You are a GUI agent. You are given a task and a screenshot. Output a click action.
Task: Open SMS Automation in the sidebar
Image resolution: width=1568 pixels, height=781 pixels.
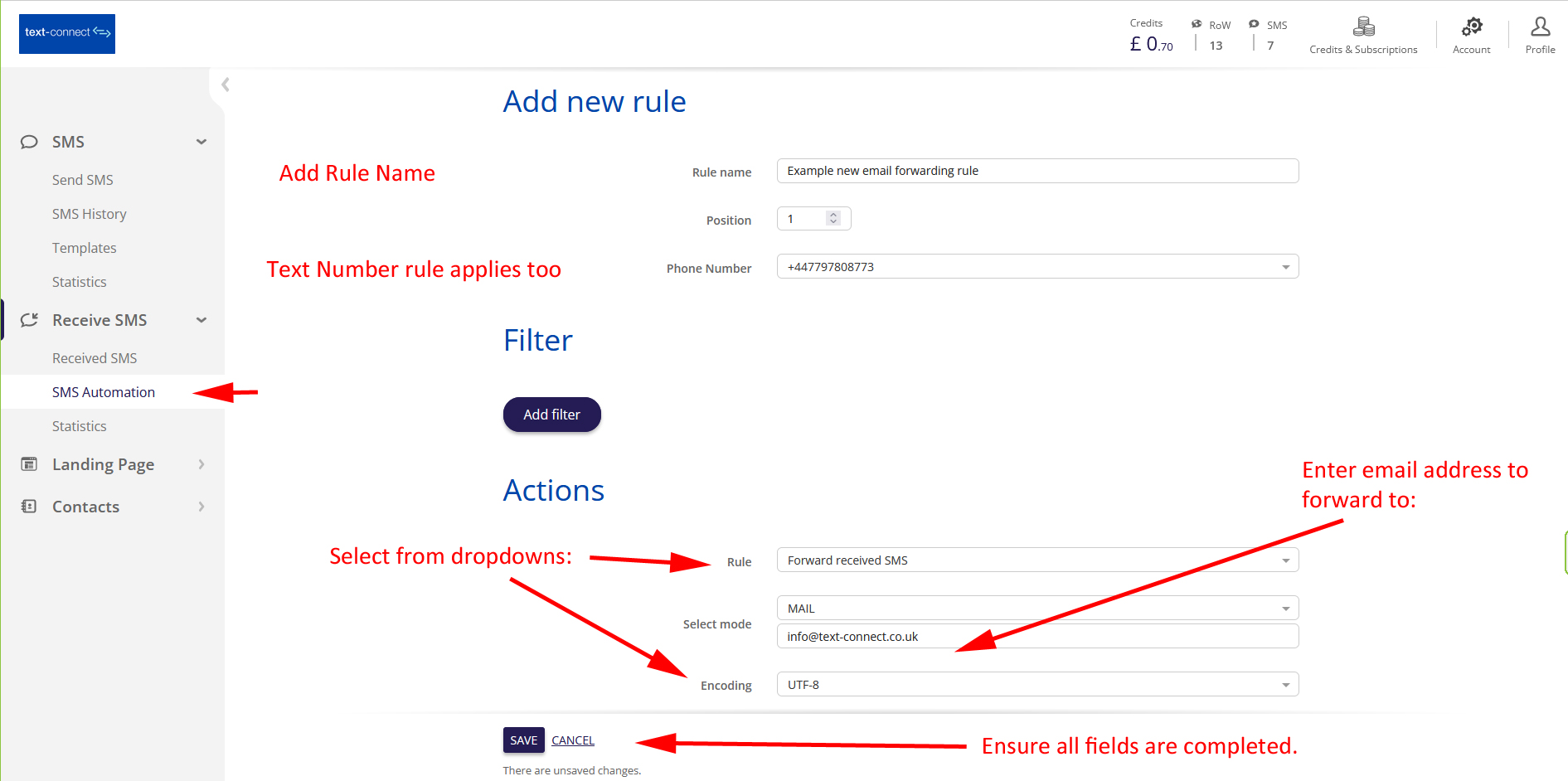coord(103,391)
